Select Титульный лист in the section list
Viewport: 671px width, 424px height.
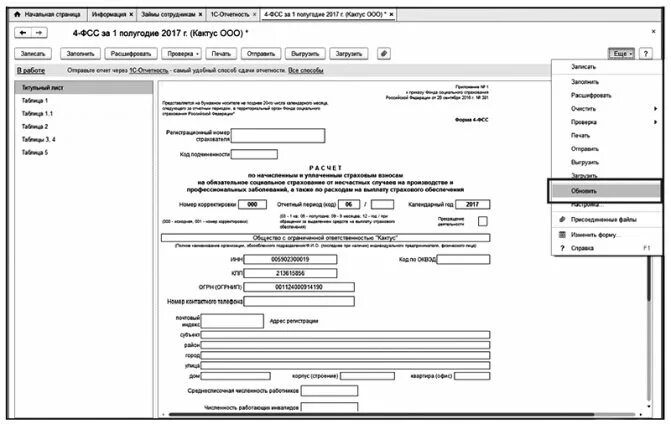point(84,87)
